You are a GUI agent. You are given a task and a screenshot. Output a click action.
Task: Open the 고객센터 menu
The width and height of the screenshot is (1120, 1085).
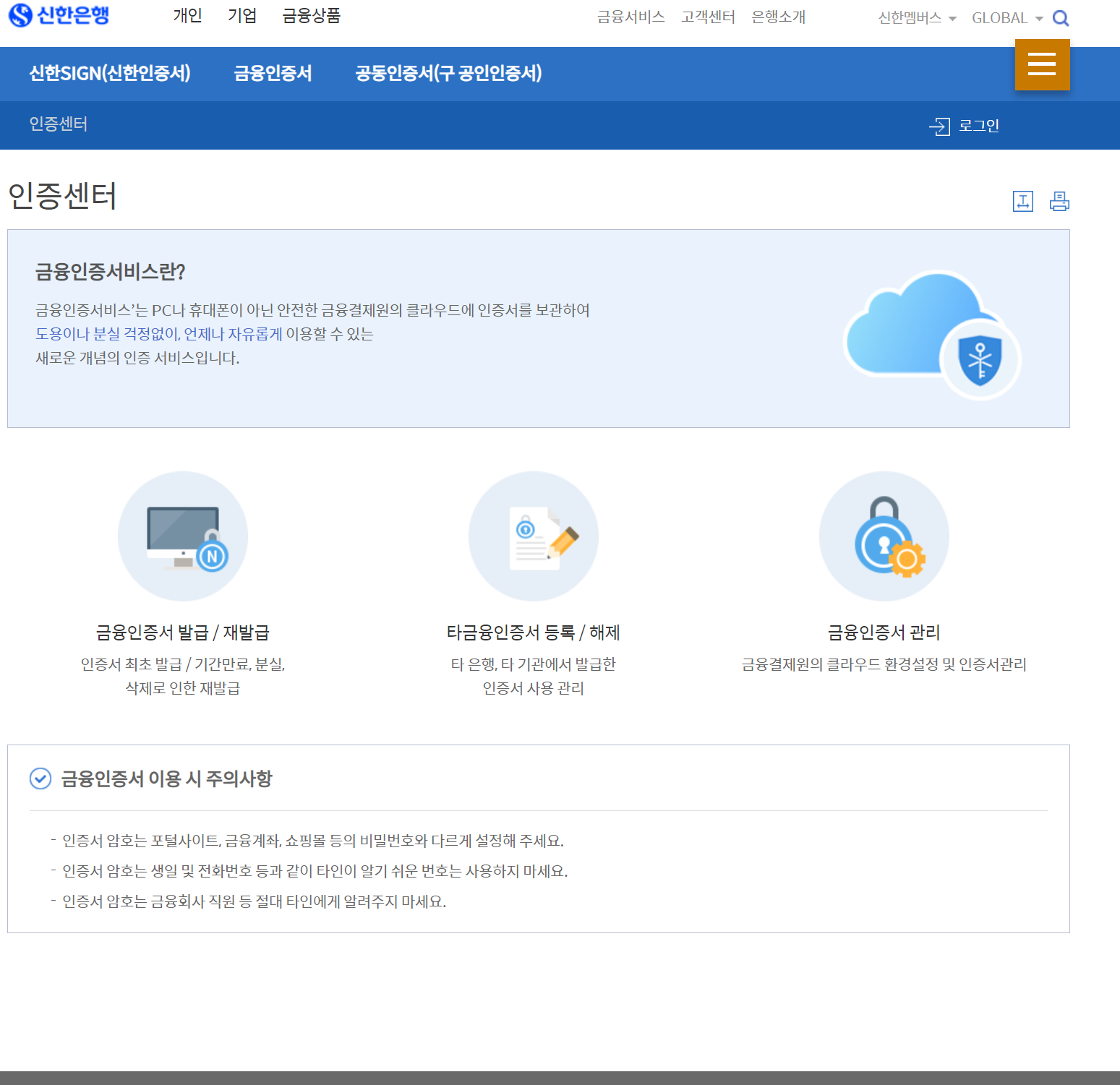tap(708, 17)
